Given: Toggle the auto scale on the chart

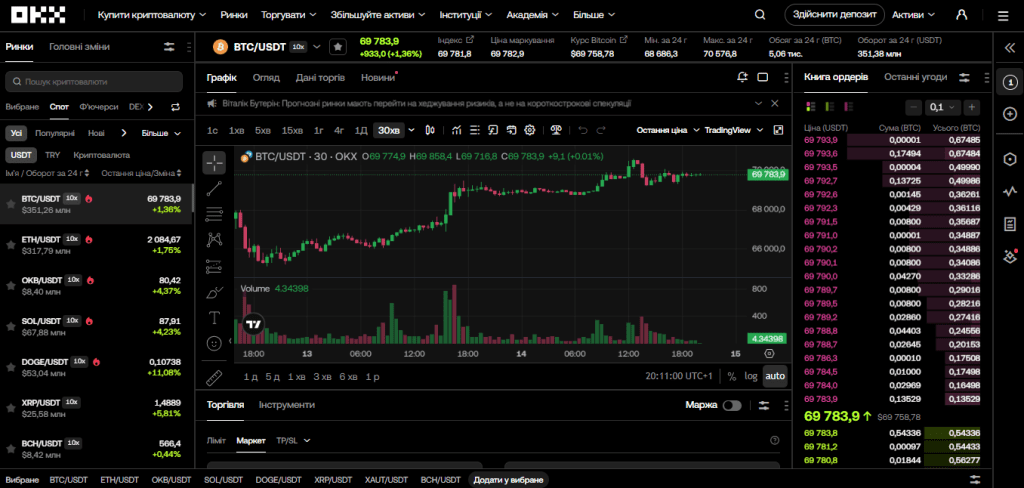Looking at the screenshot, I should pyautogui.click(x=775, y=376).
